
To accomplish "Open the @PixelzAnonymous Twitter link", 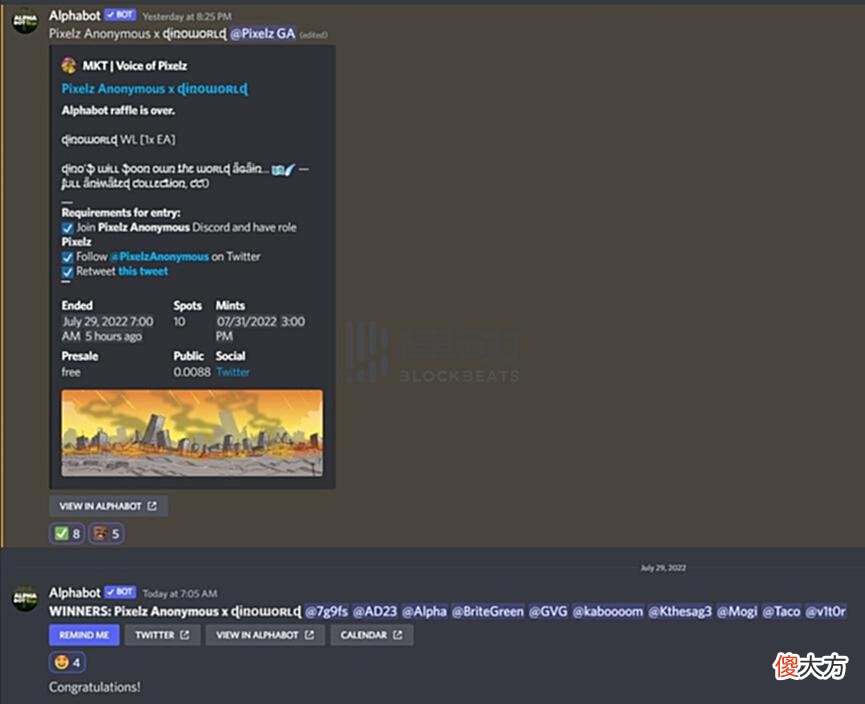I will [x=159, y=257].
